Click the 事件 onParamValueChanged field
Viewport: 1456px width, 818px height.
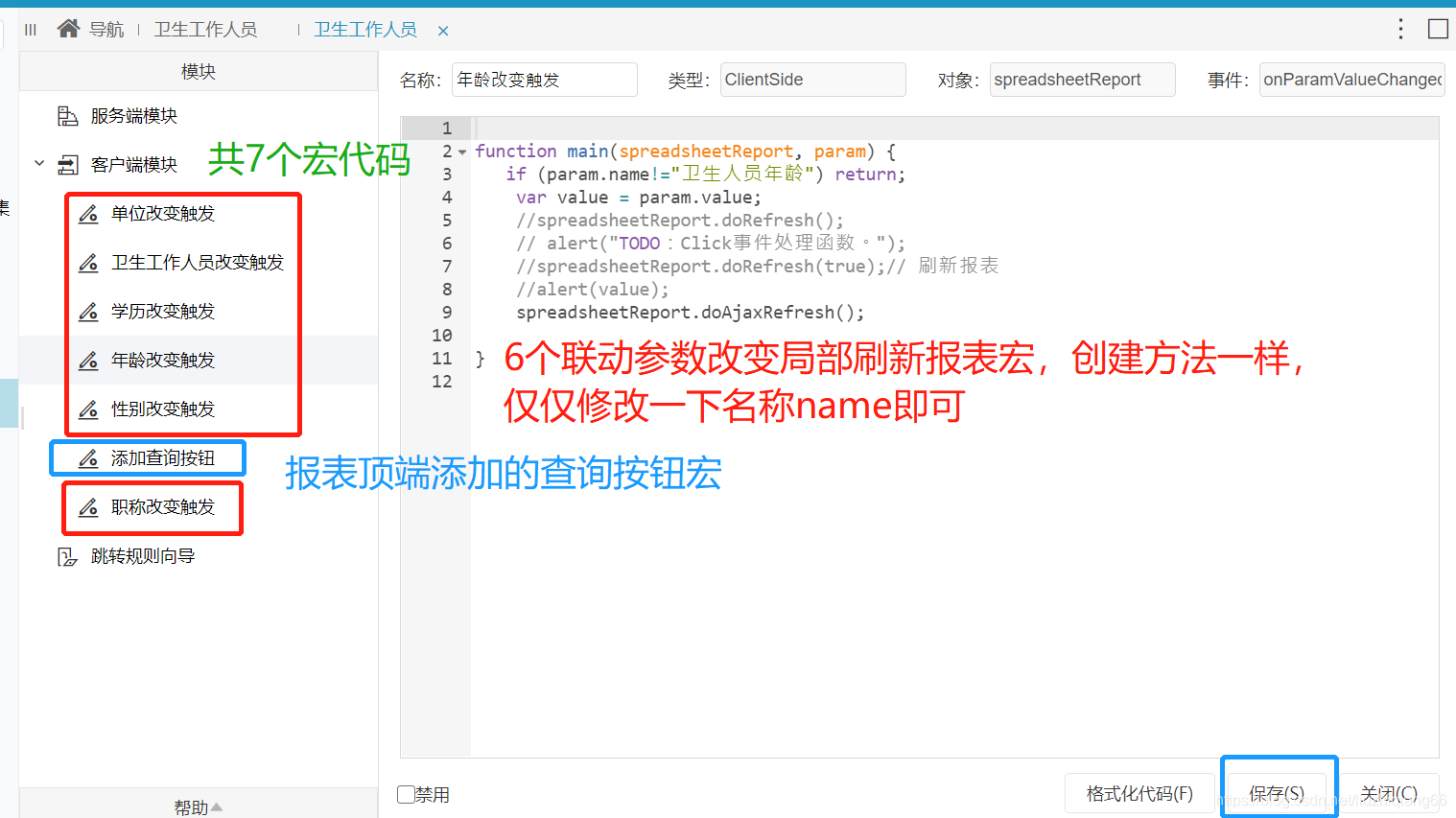coord(1352,80)
